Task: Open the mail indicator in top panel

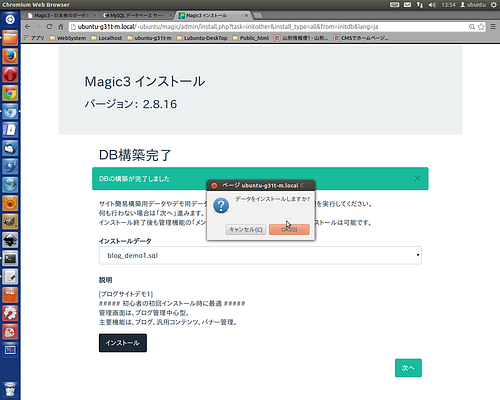Action: coord(407,5)
